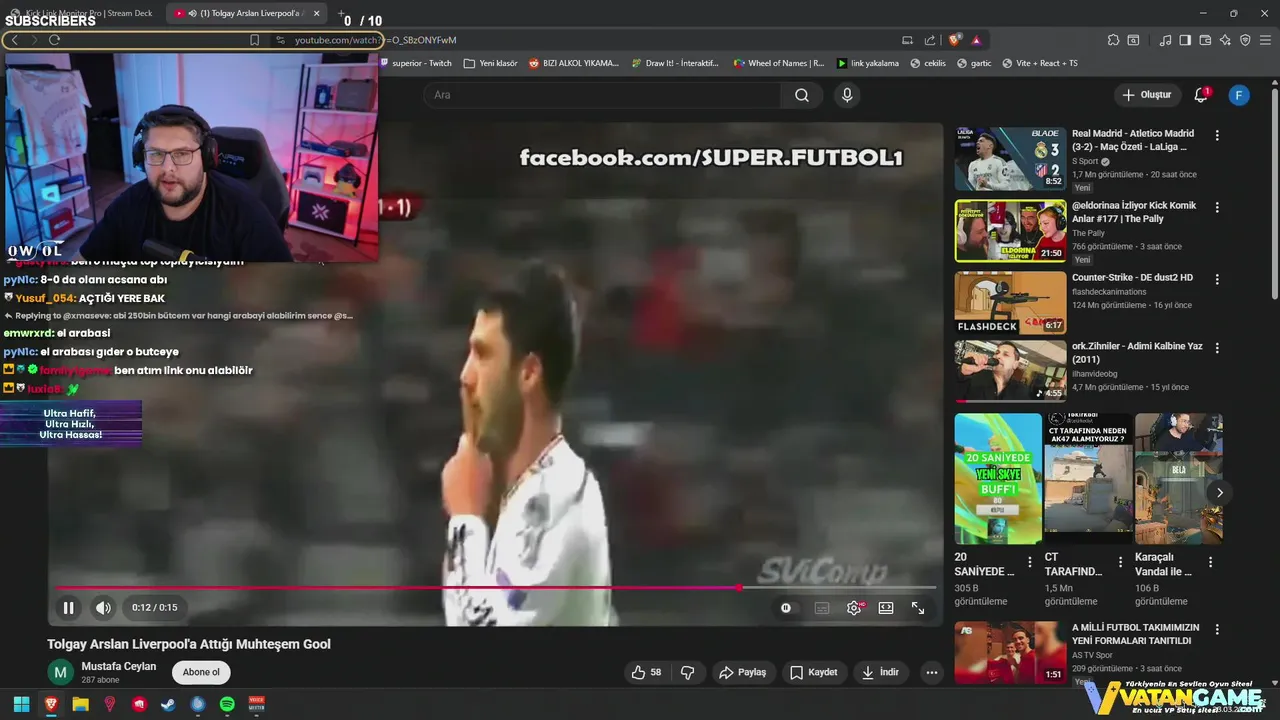Go back with the browser back arrow
Screen dimensions: 1280x720
(14, 40)
